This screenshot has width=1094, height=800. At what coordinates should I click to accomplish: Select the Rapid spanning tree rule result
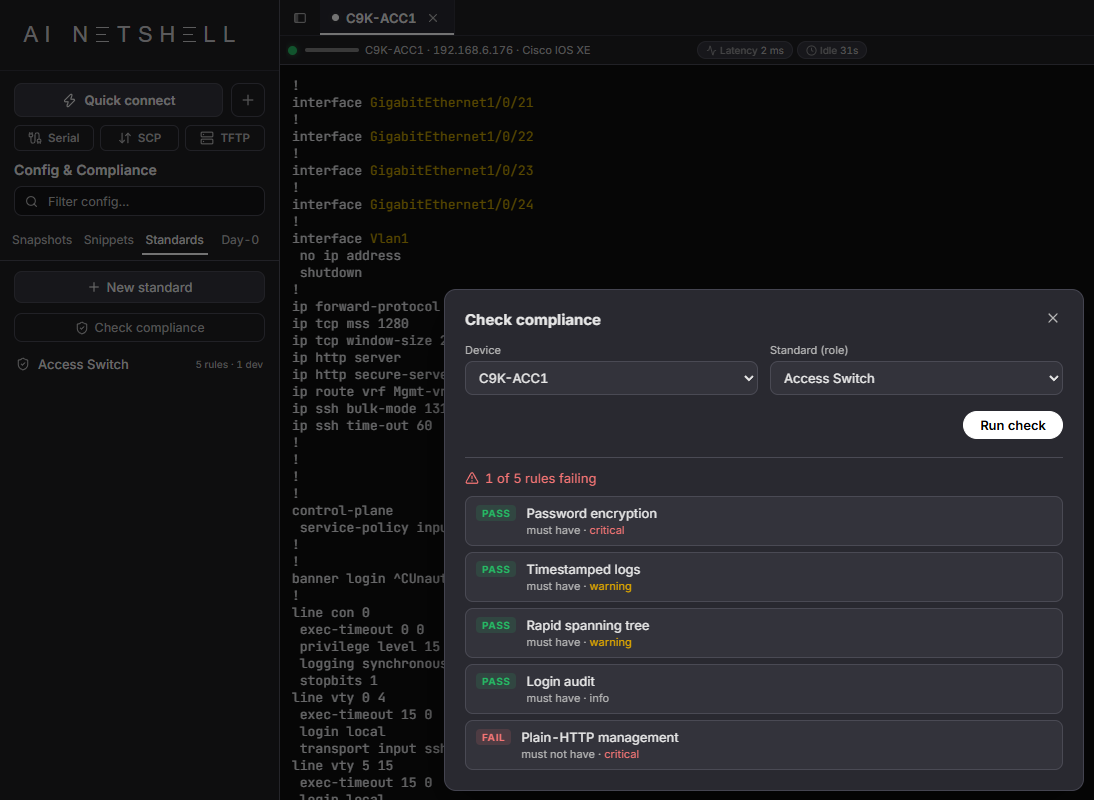764,633
